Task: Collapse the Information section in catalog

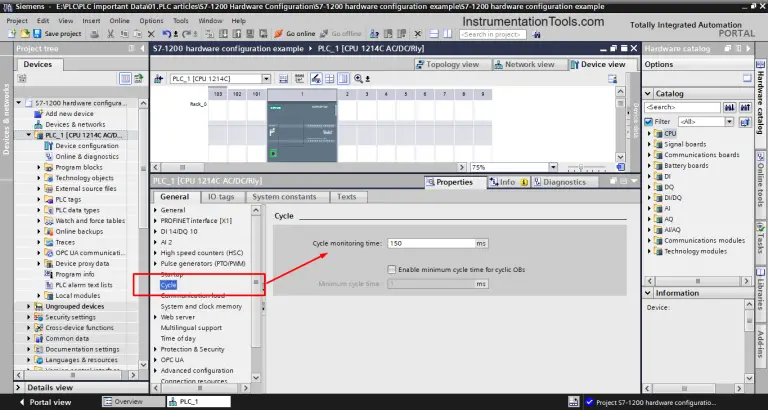Action: click(x=648, y=293)
